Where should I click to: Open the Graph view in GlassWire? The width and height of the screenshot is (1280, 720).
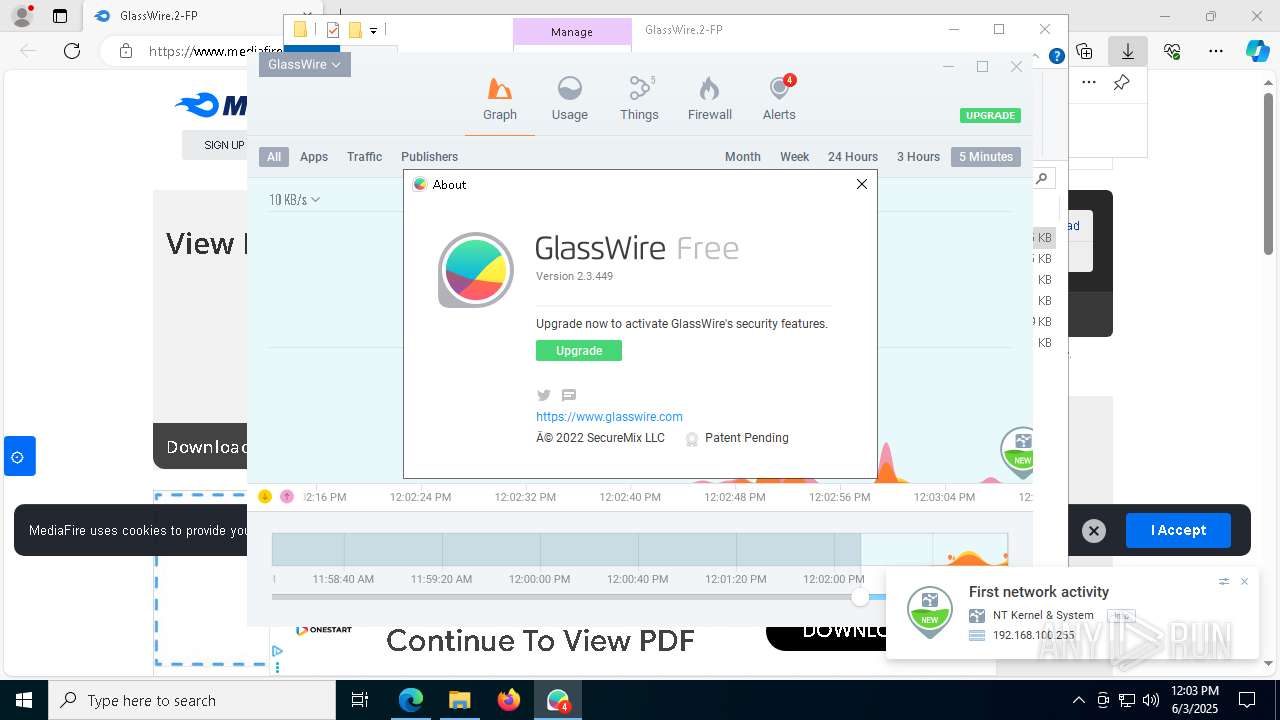[500, 99]
